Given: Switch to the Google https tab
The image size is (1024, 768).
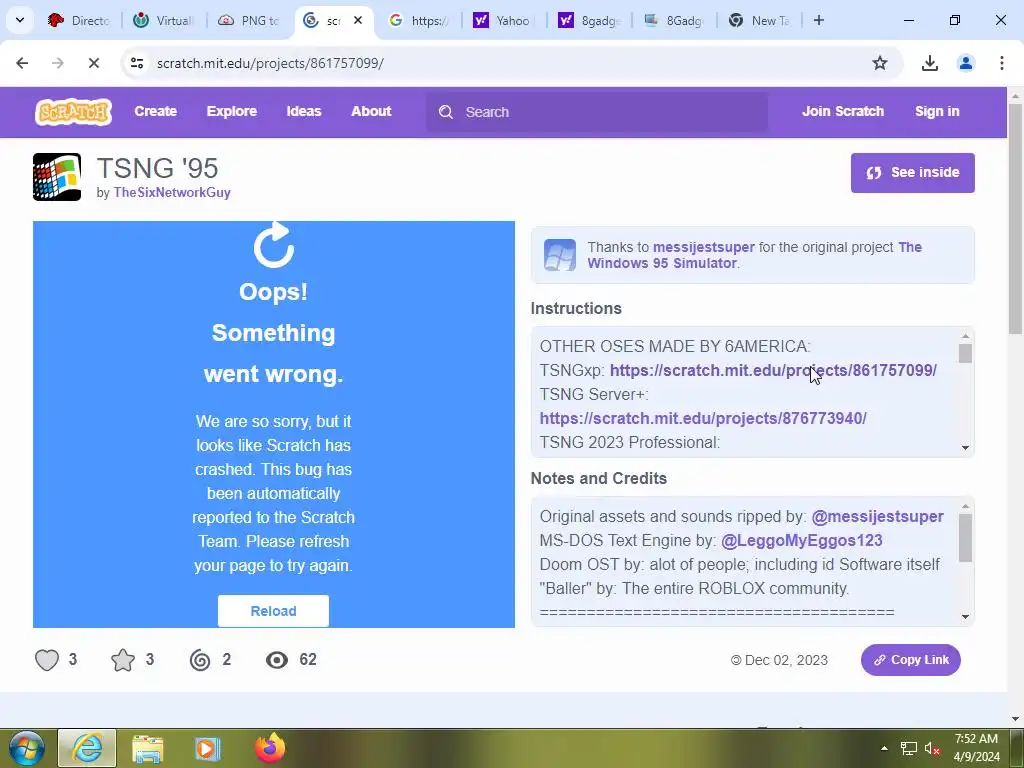Looking at the screenshot, I should click(x=419, y=20).
